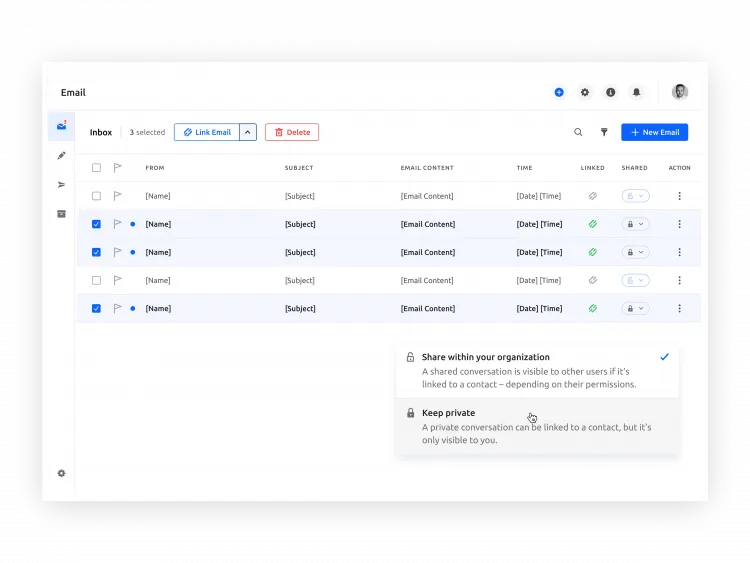Open action menu dots of fifth email row

tap(679, 309)
